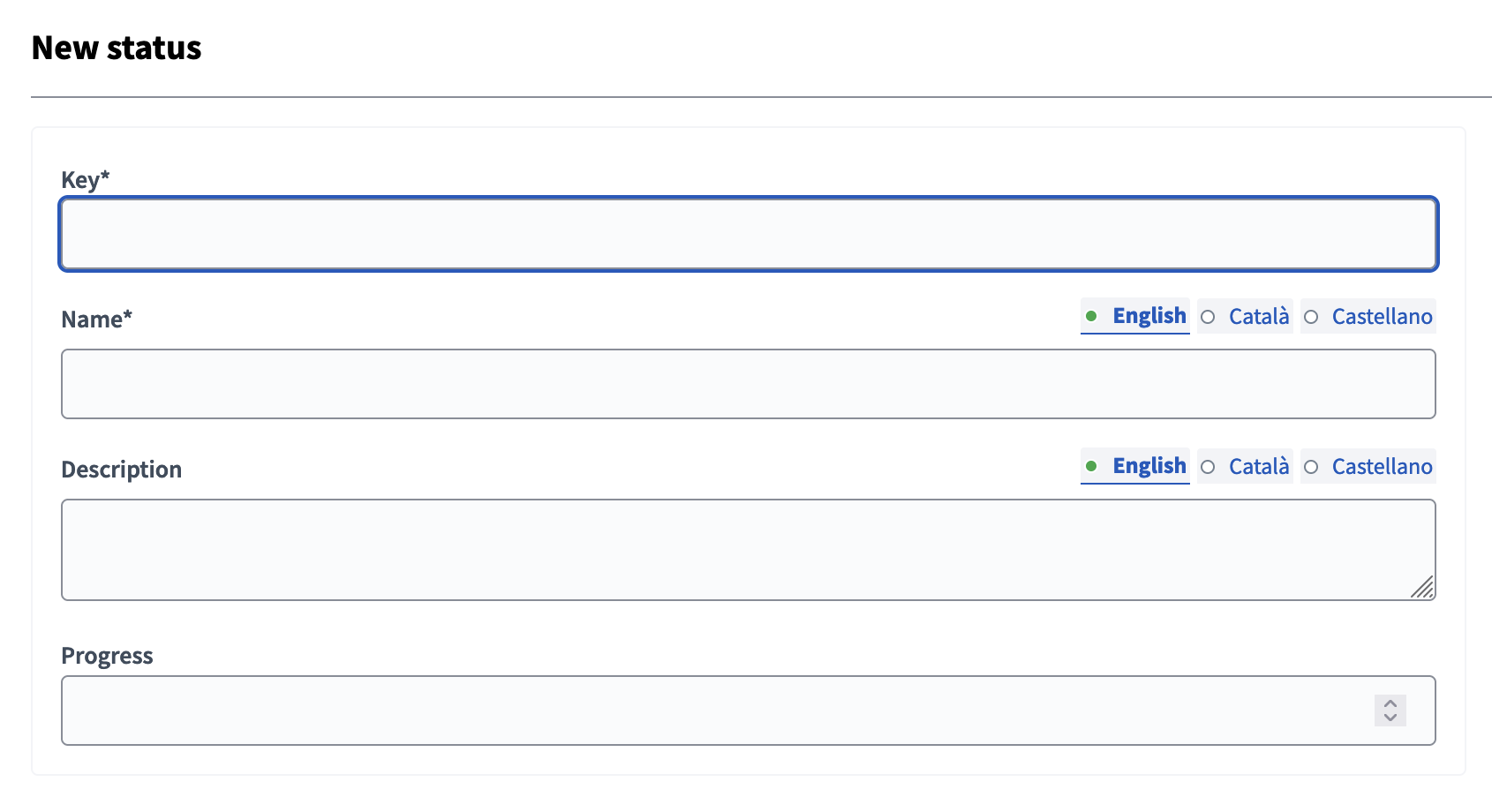Screen dimensions: 1492x812
Task: Click the circle icon beside Català for Description
Action: [1209, 466]
